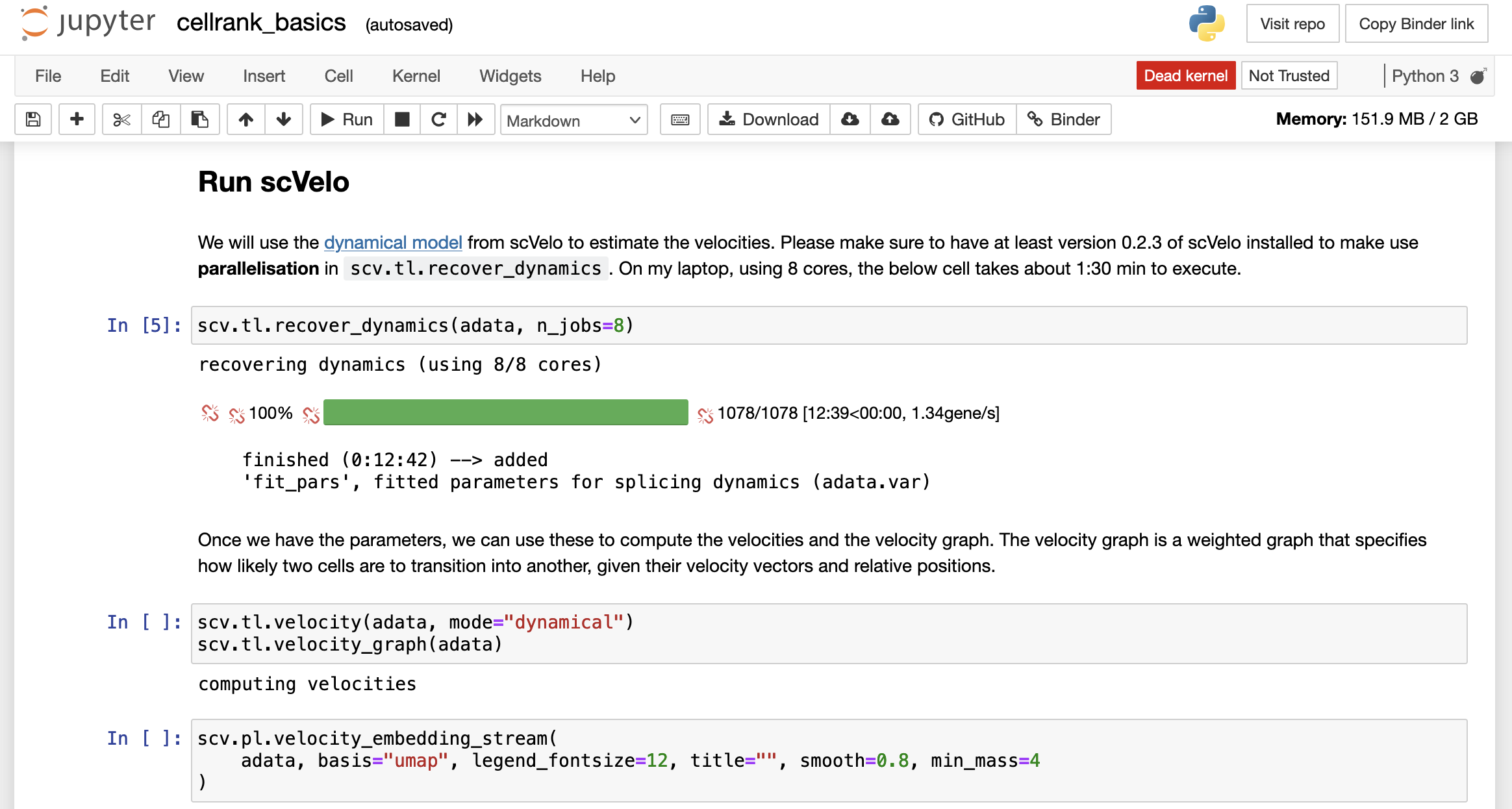Open the Widgets menu

[510, 76]
